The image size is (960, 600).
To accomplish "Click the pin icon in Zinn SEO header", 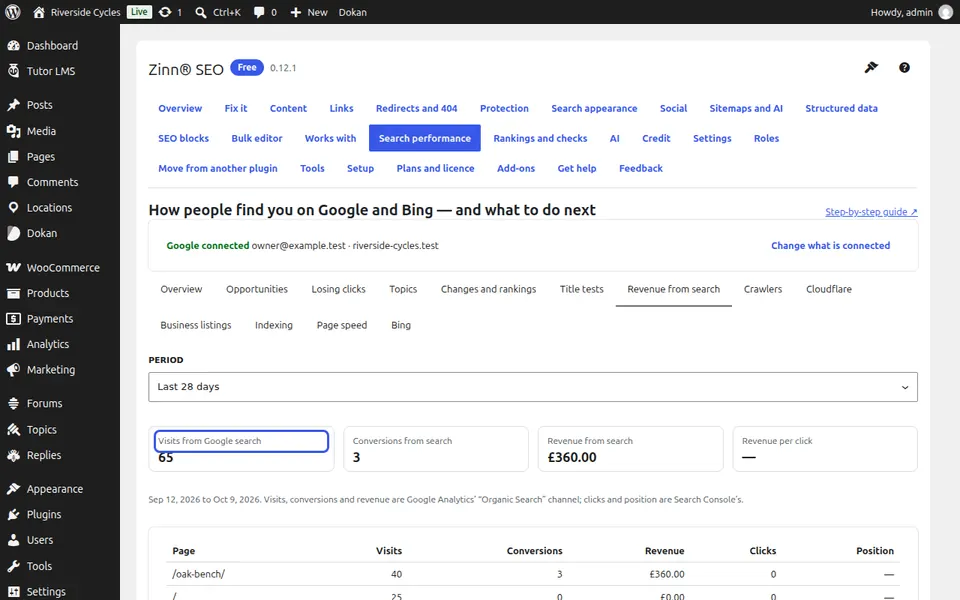I will pos(871,68).
